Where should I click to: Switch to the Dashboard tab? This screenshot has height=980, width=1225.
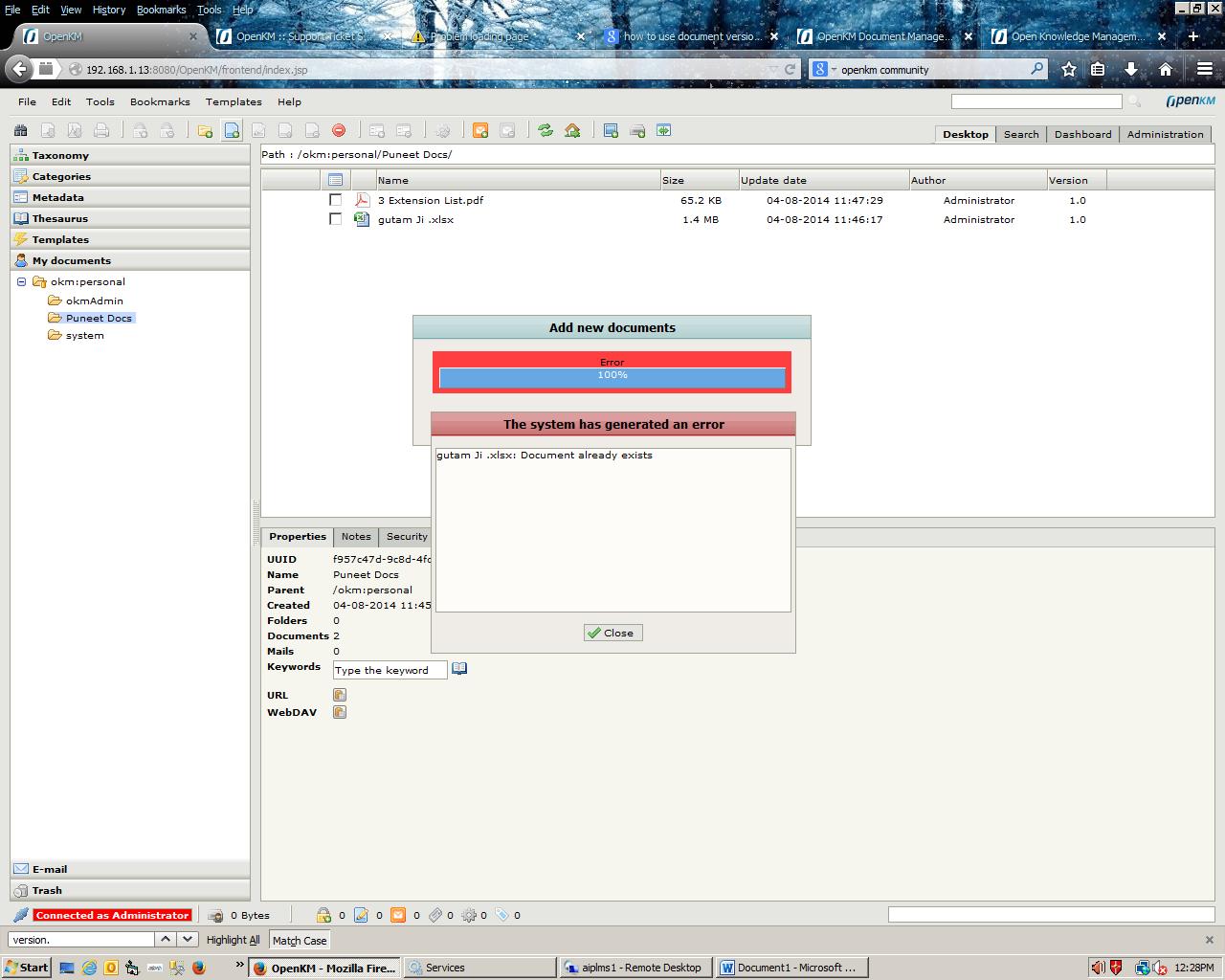(x=1082, y=134)
